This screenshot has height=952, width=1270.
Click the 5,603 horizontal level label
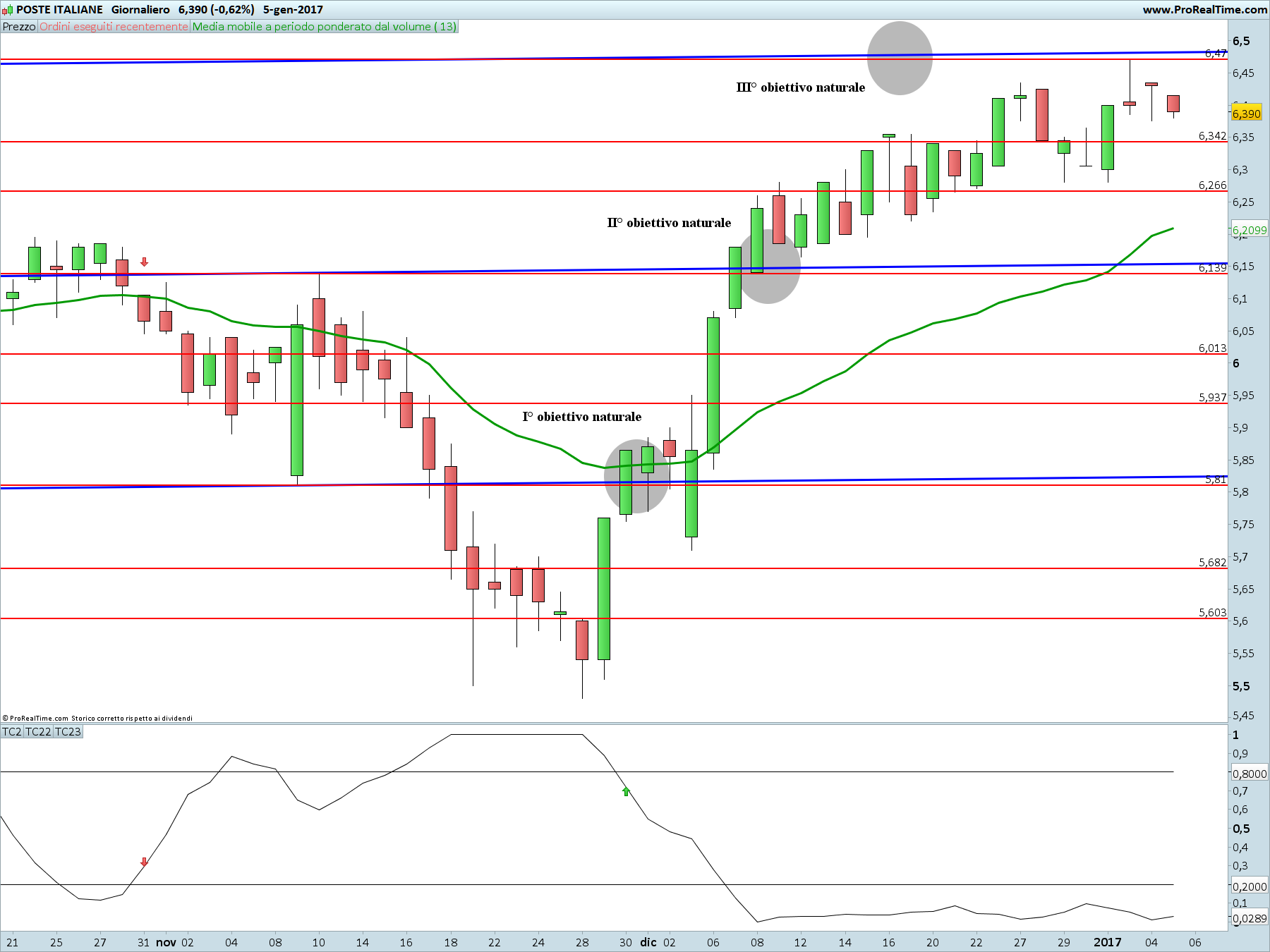[1212, 612]
